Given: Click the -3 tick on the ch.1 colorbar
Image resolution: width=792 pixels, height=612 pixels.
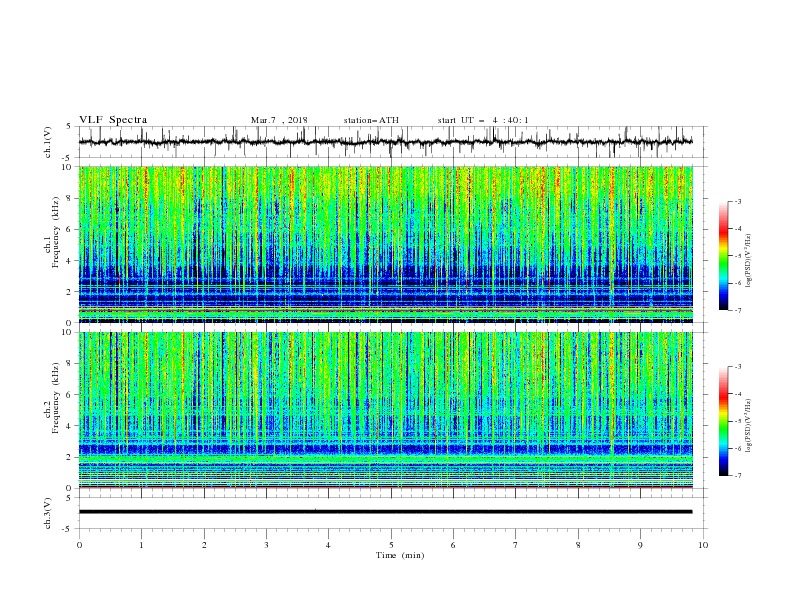Looking at the screenshot, I should click(x=738, y=201).
